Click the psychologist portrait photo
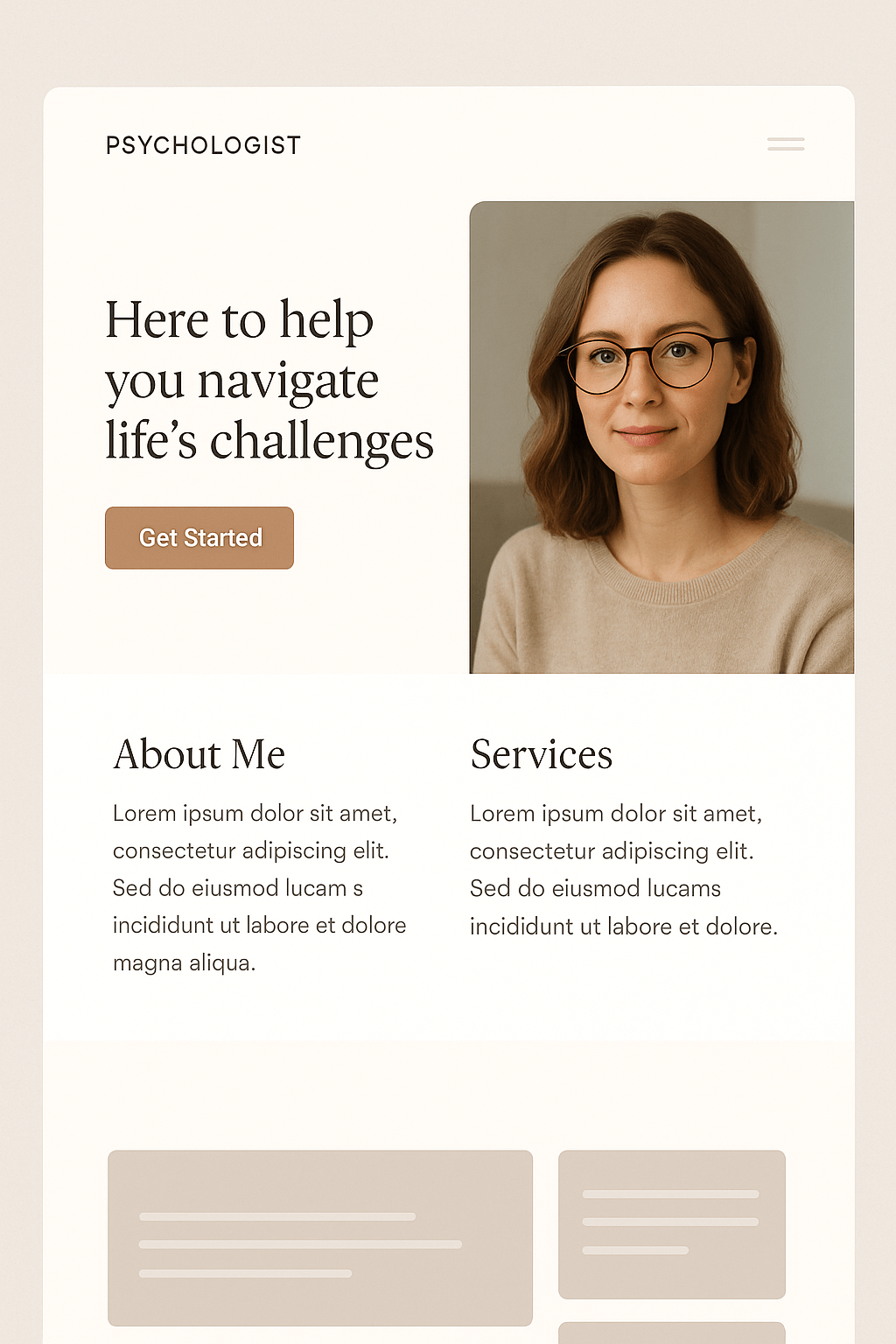The height and width of the screenshot is (1344, 896). 661,437
